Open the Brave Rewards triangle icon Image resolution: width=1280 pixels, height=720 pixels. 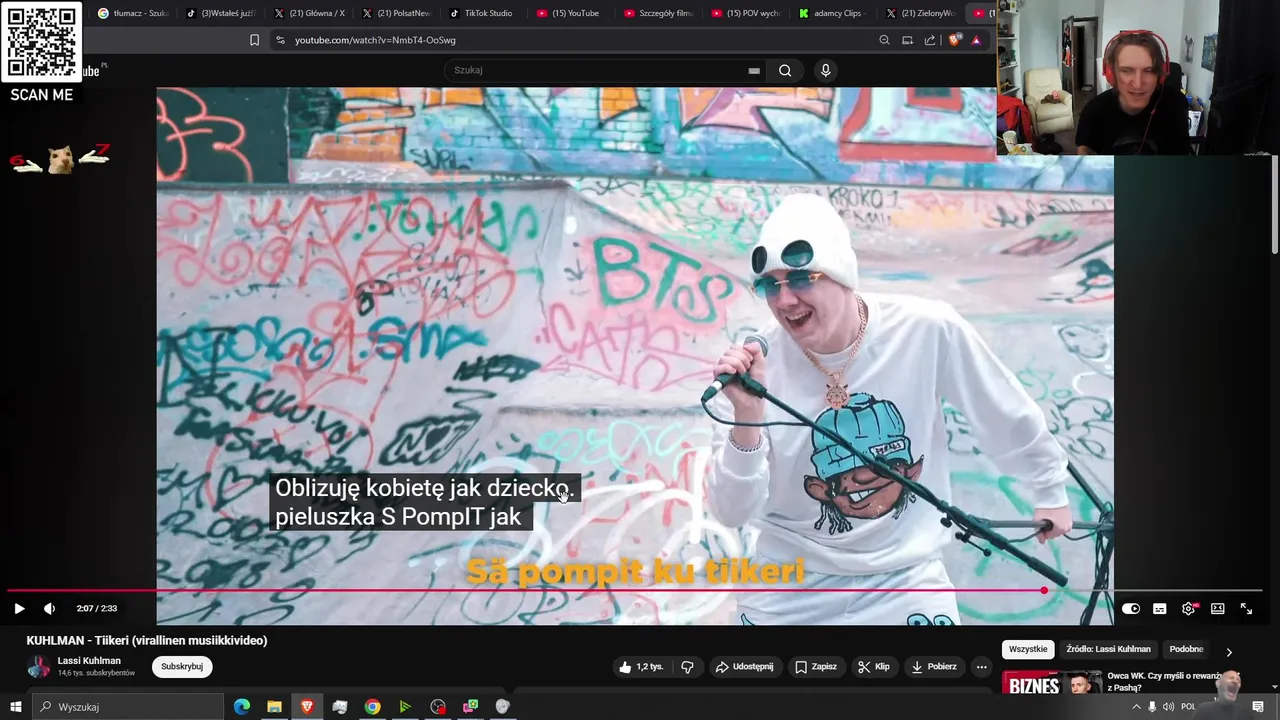(x=976, y=40)
